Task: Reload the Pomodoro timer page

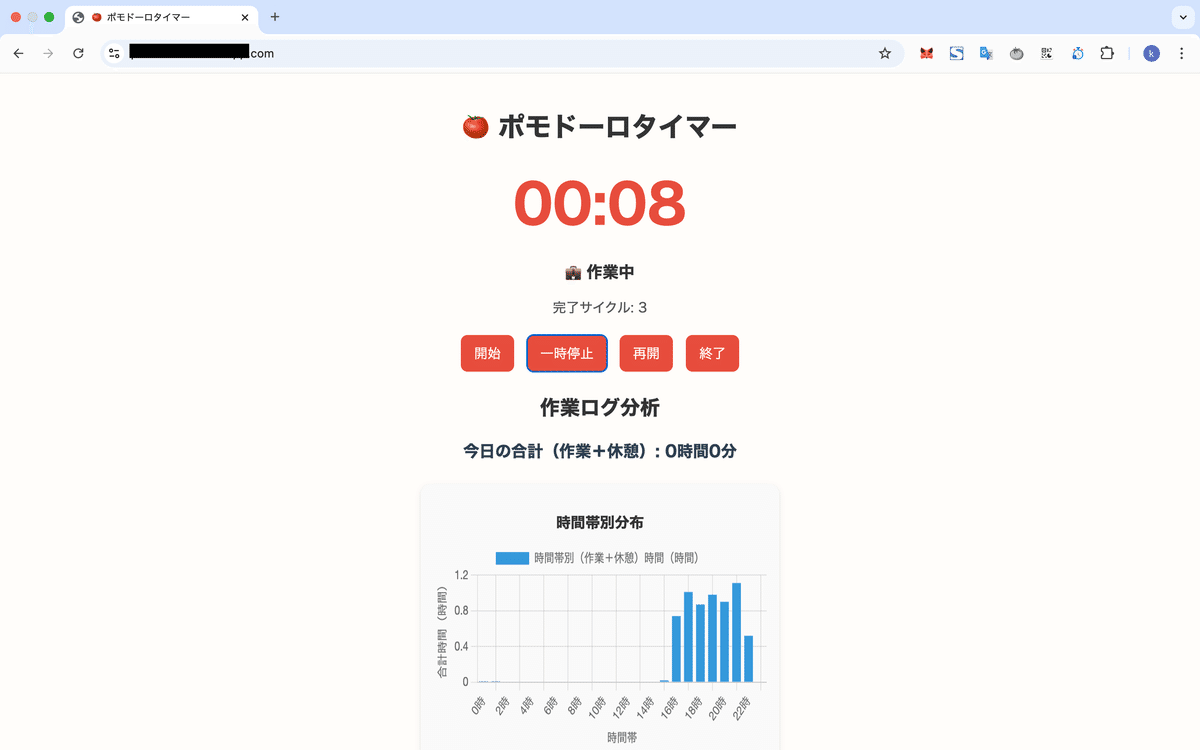Action: (x=79, y=53)
